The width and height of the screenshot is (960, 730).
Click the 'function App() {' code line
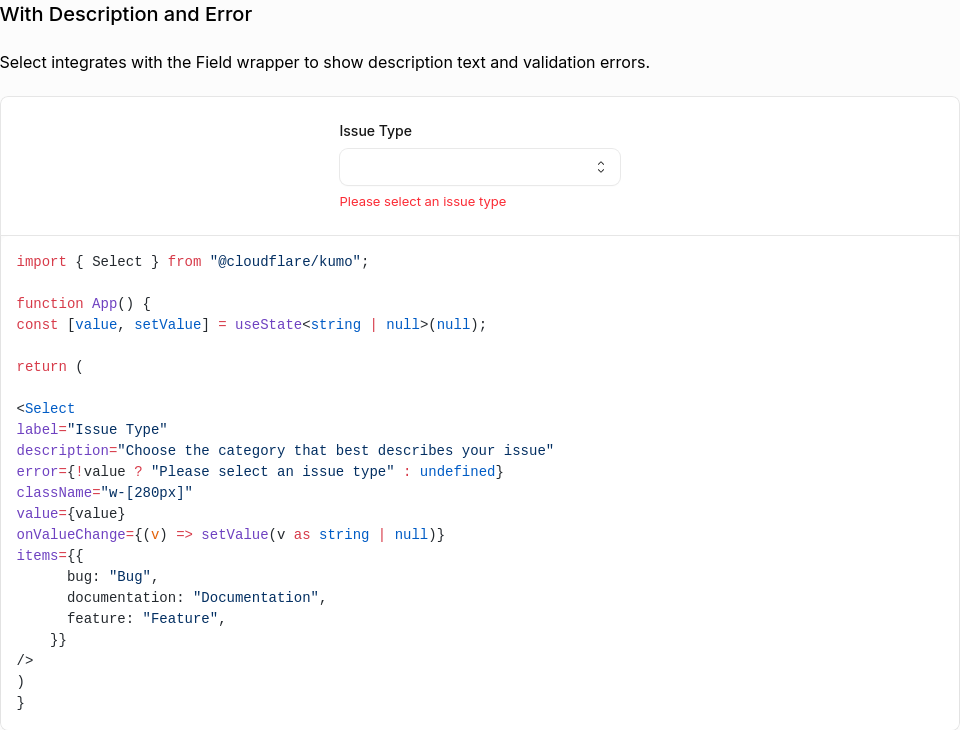pyautogui.click(x=83, y=303)
